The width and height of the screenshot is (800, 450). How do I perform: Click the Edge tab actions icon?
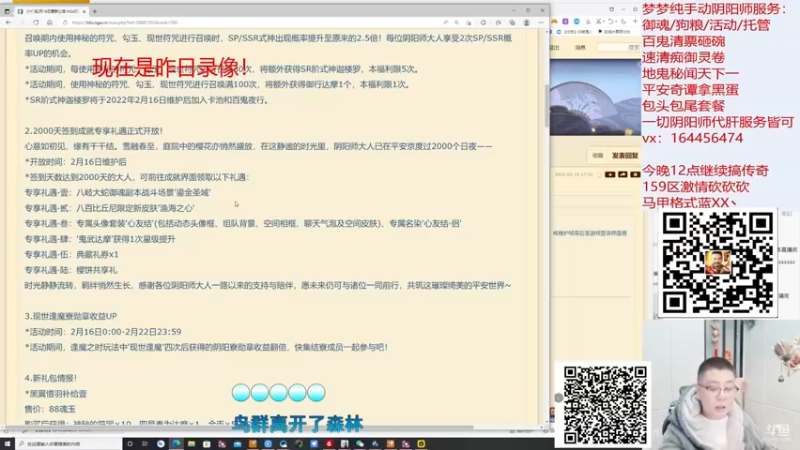point(7,11)
